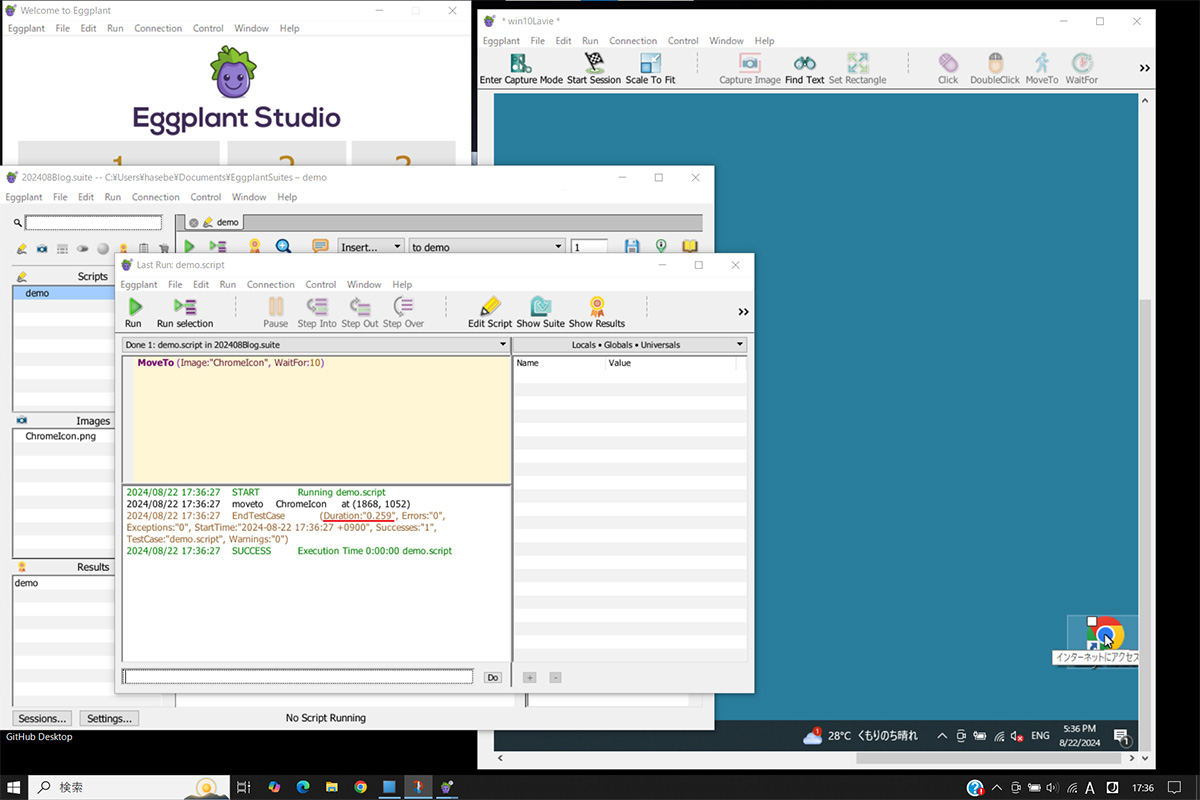Click the Show Suite icon
This screenshot has width=1200, height=800.
click(541, 307)
